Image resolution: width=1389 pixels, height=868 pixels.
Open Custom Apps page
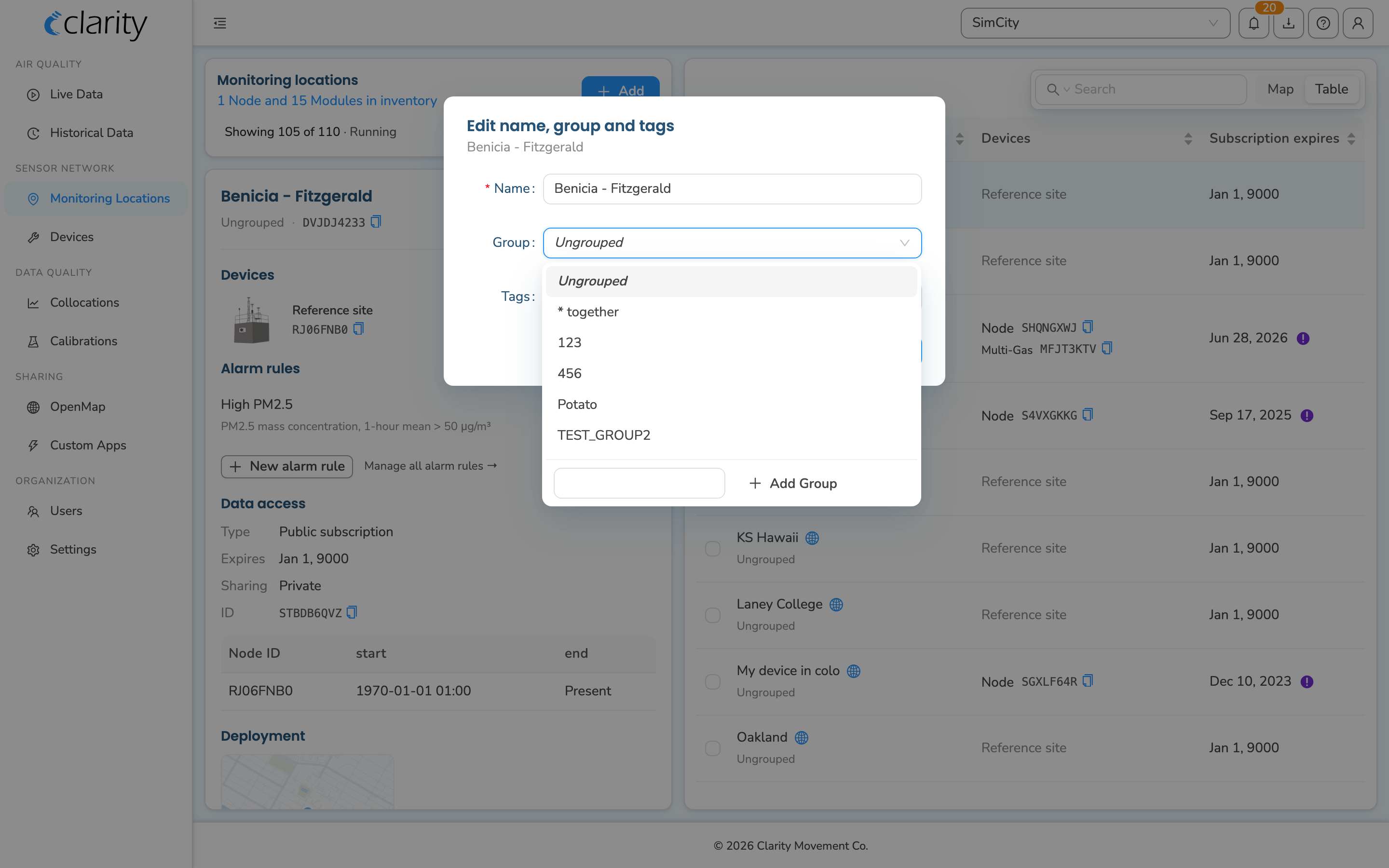[96, 446]
